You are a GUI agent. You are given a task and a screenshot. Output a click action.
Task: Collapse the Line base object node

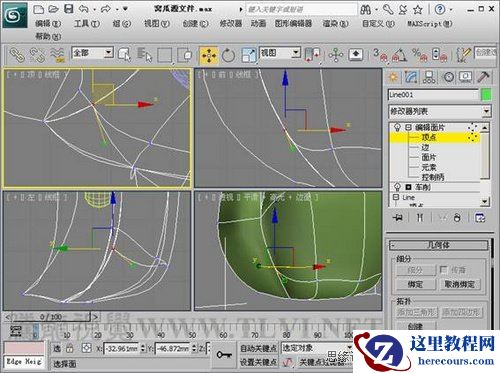coord(396,197)
